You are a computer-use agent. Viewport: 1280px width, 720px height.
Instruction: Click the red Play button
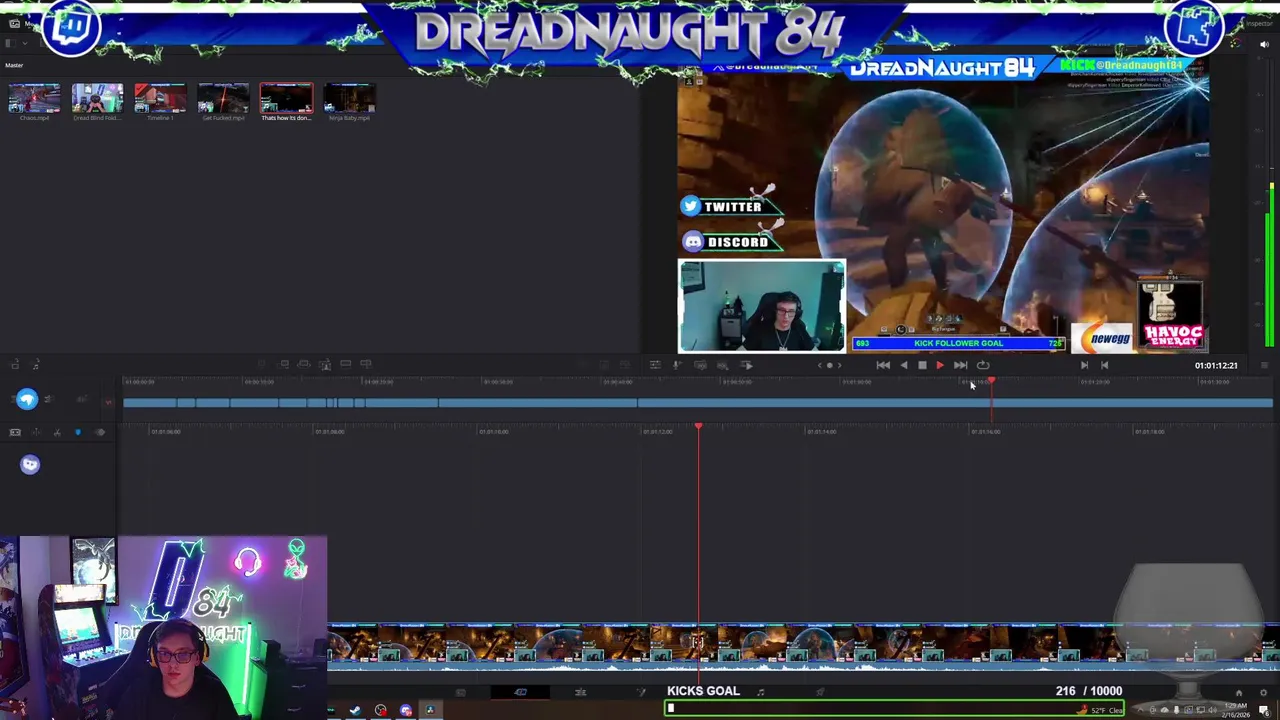click(x=940, y=365)
